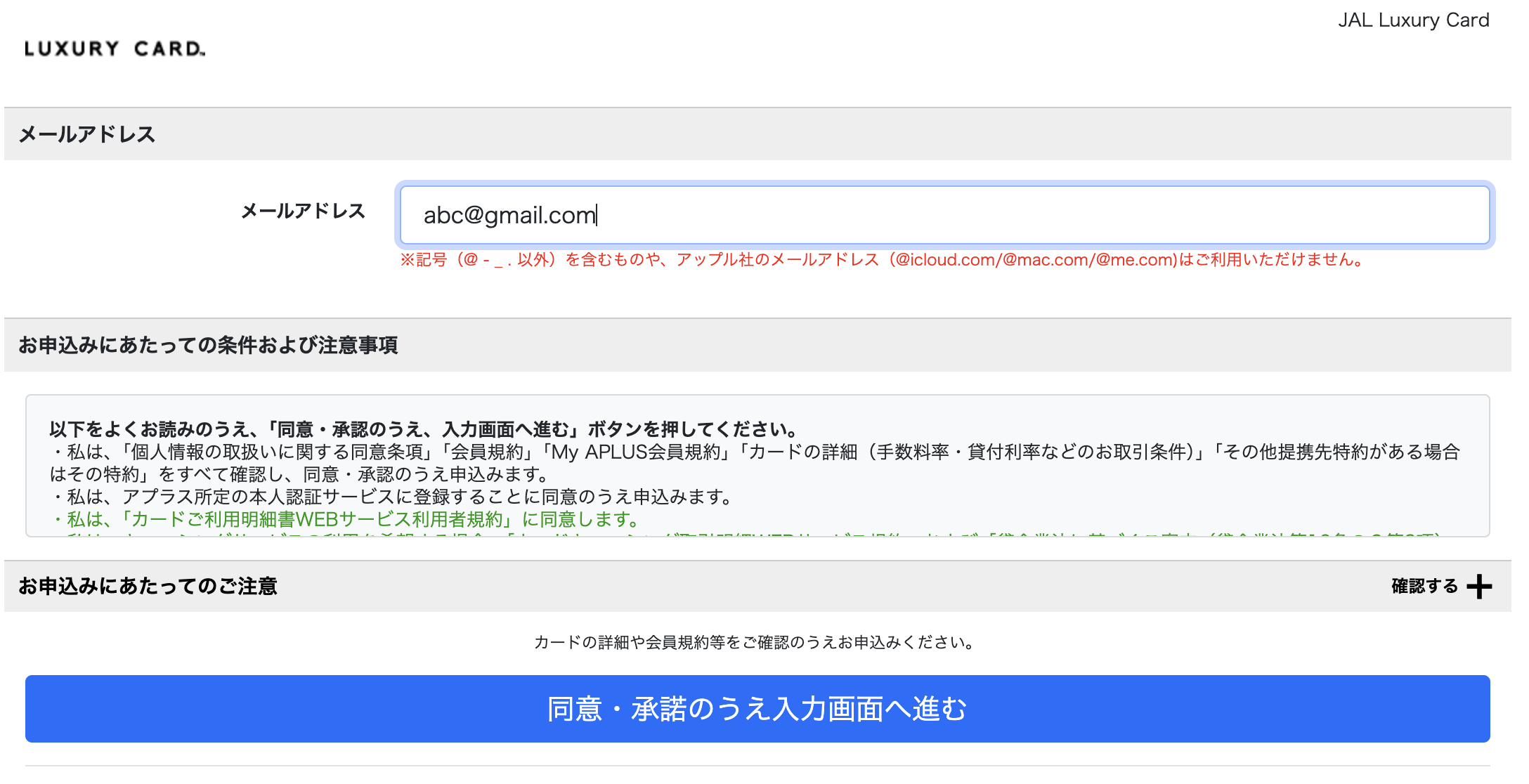Click the red email restriction note
The height and width of the screenshot is (784, 1529).
tap(883, 260)
